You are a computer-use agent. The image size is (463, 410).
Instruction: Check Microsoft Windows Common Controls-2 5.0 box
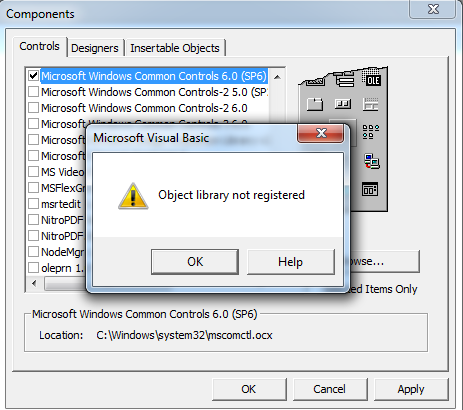tap(34, 92)
